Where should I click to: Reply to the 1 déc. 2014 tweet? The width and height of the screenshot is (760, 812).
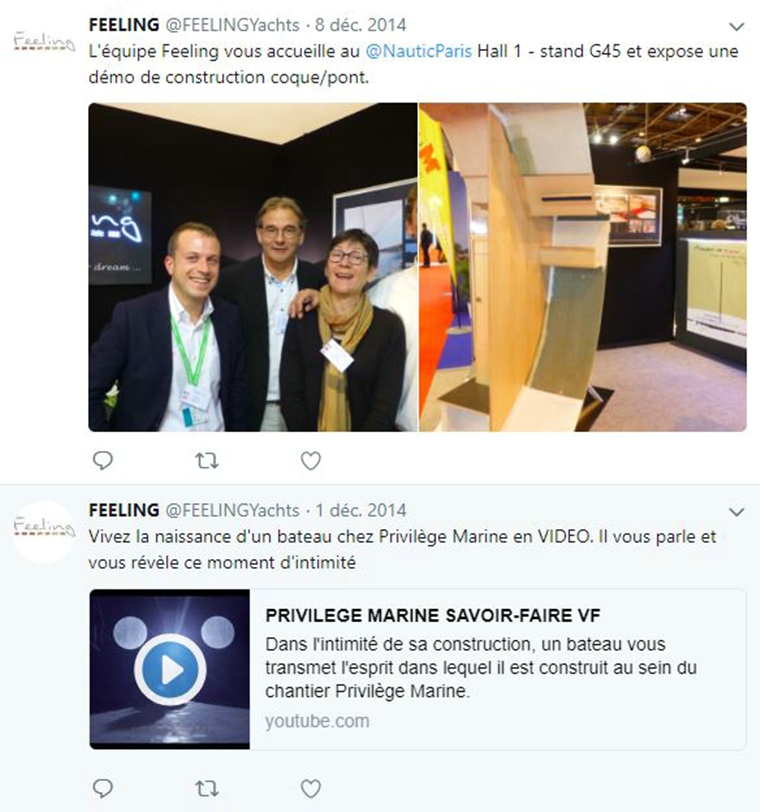103,788
